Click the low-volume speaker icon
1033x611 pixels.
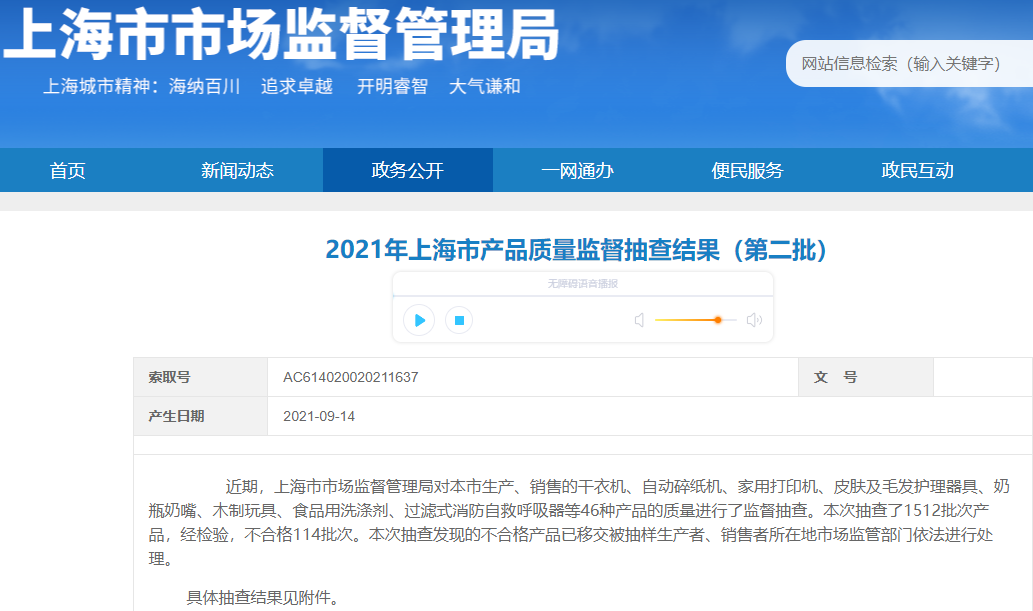click(x=639, y=320)
